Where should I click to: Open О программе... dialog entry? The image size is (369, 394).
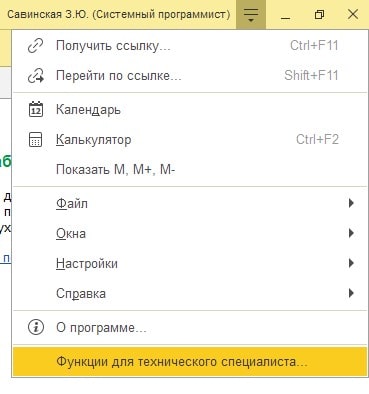point(190,327)
